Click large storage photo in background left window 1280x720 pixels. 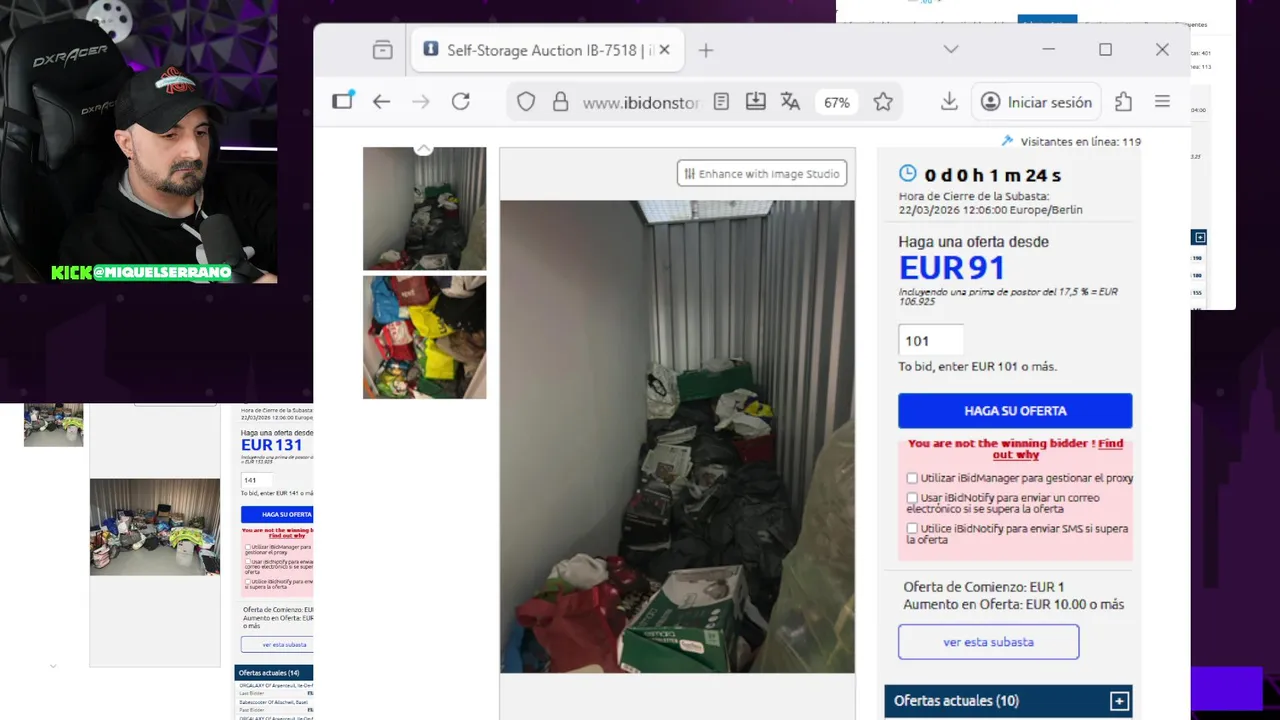(x=155, y=527)
